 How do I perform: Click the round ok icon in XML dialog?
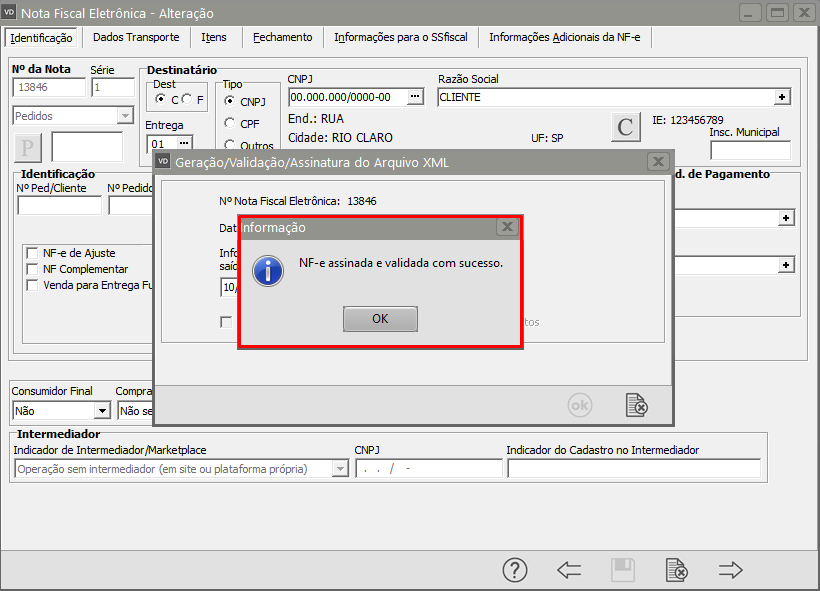coord(579,405)
